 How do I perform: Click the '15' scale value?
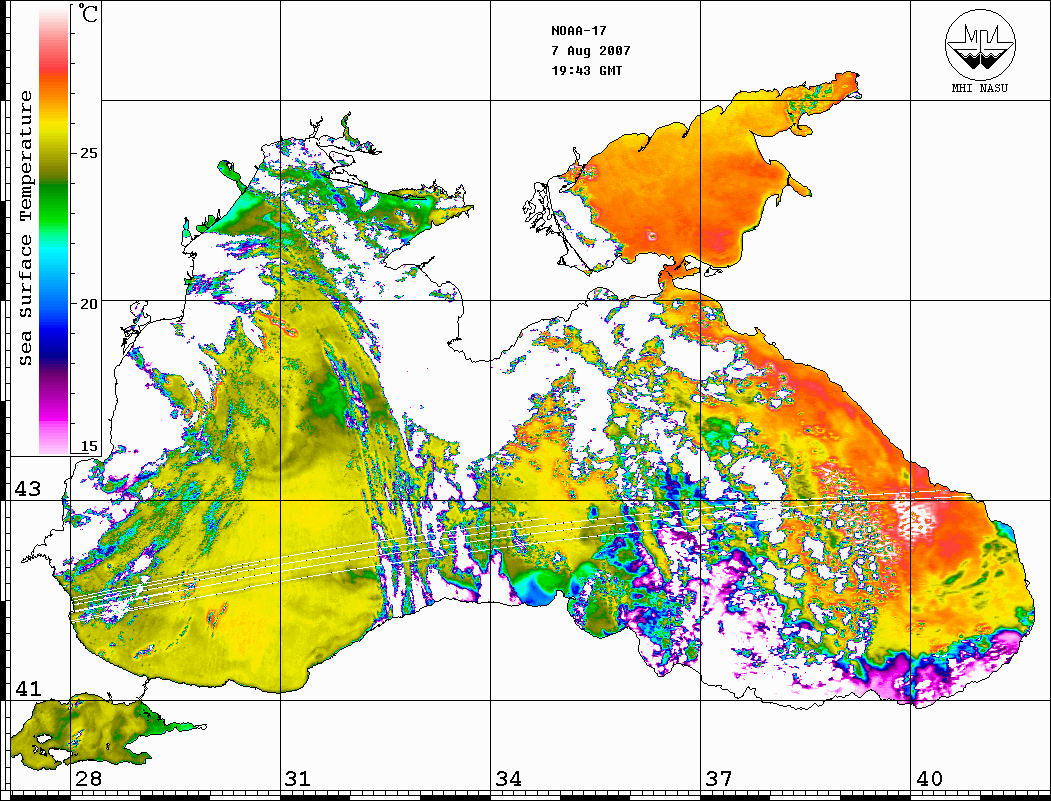coord(88,446)
